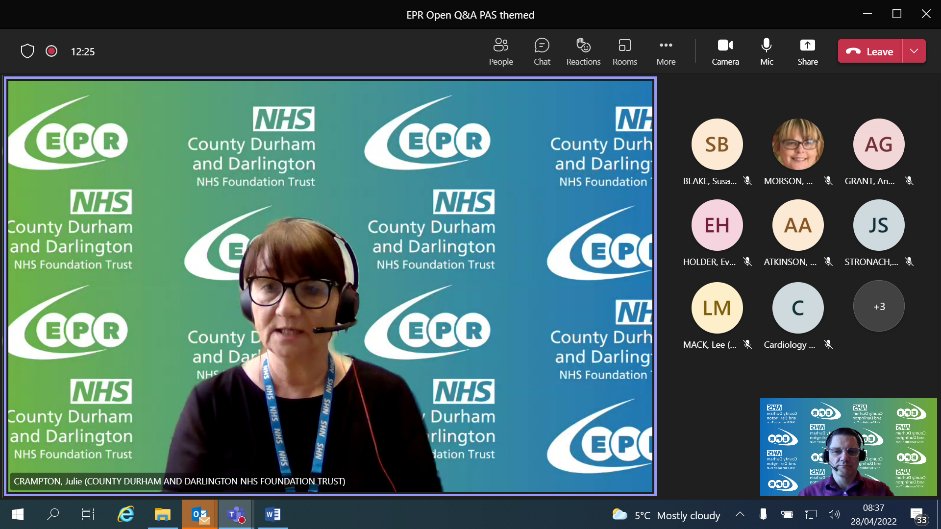Open the weather widget Mostly cloudy
This screenshot has height=529, width=941.
[666, 515]
